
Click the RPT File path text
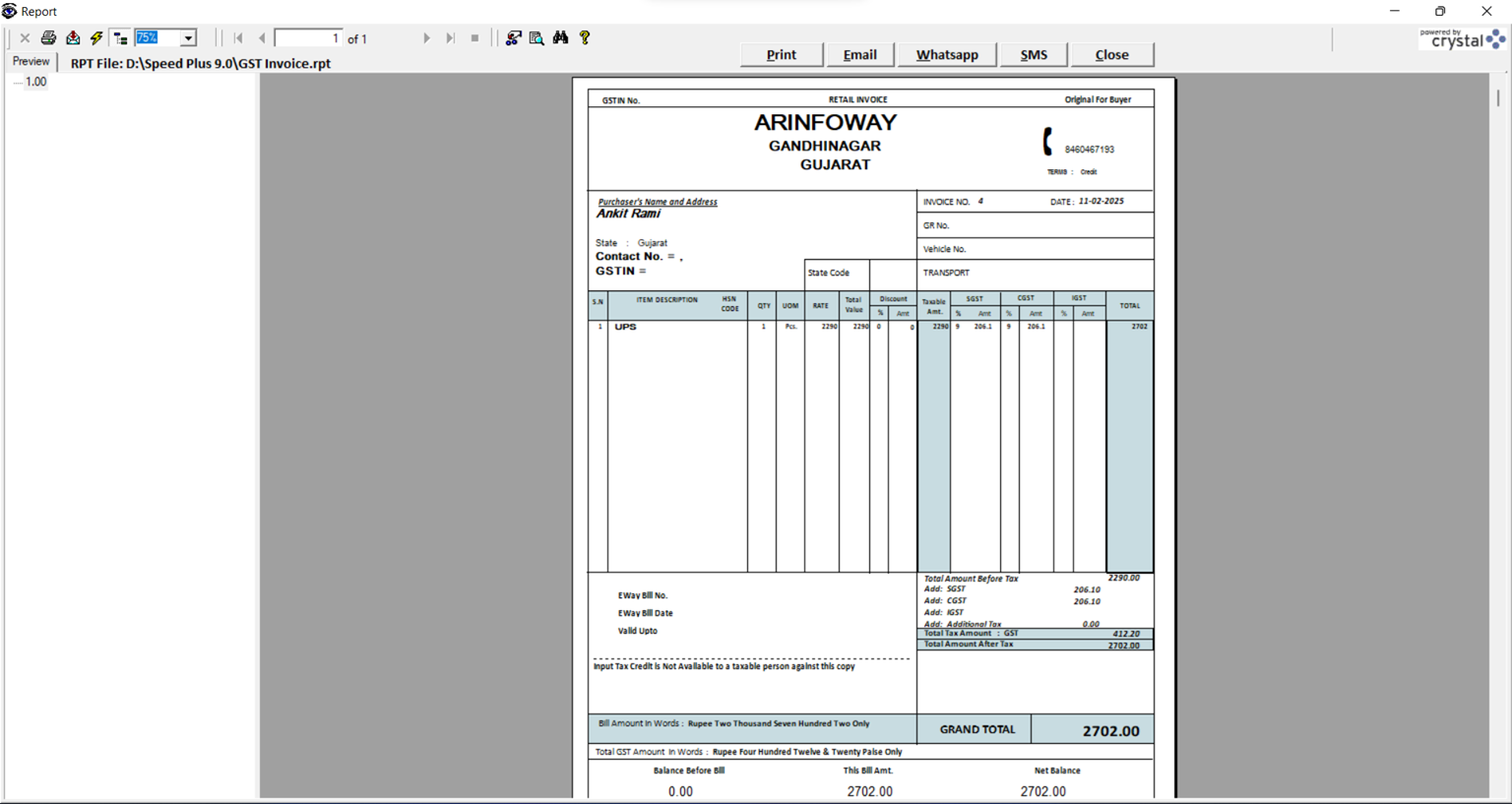point(201,63)
